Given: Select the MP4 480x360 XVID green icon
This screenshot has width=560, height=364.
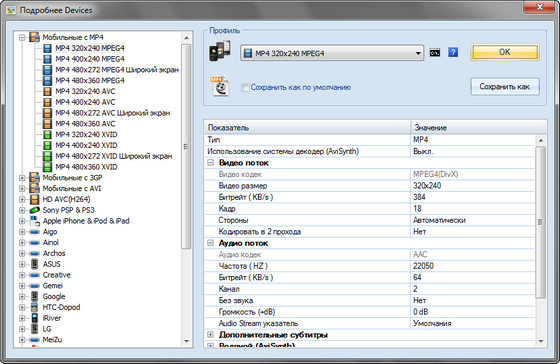Looking at the screenshot, I should pos(47,167).
